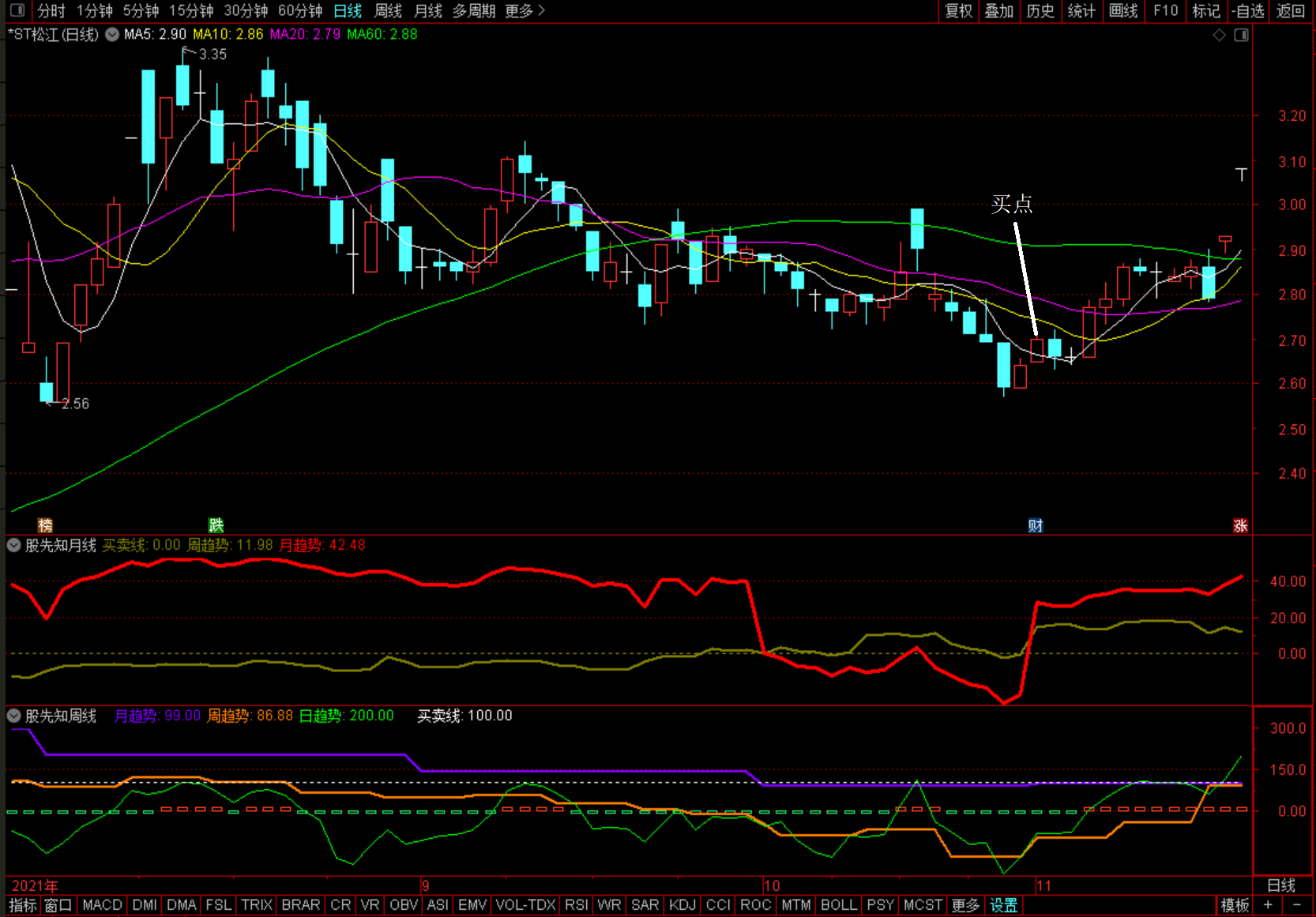Apply the MTM indicator
This screenshot has width=1316, height=917.
(x=796, y=905)
